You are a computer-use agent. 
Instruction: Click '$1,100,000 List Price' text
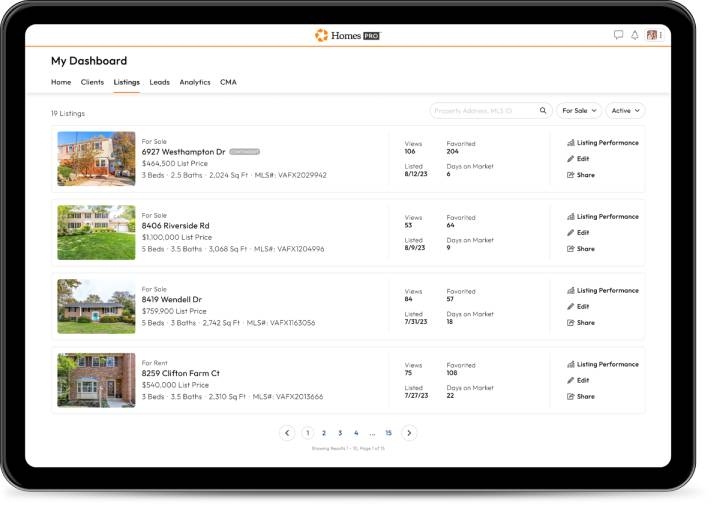177,237
